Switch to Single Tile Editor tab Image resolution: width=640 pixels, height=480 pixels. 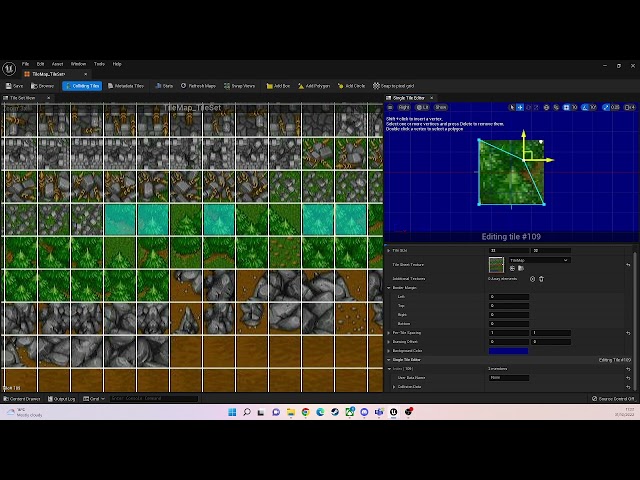coord(408,98)
